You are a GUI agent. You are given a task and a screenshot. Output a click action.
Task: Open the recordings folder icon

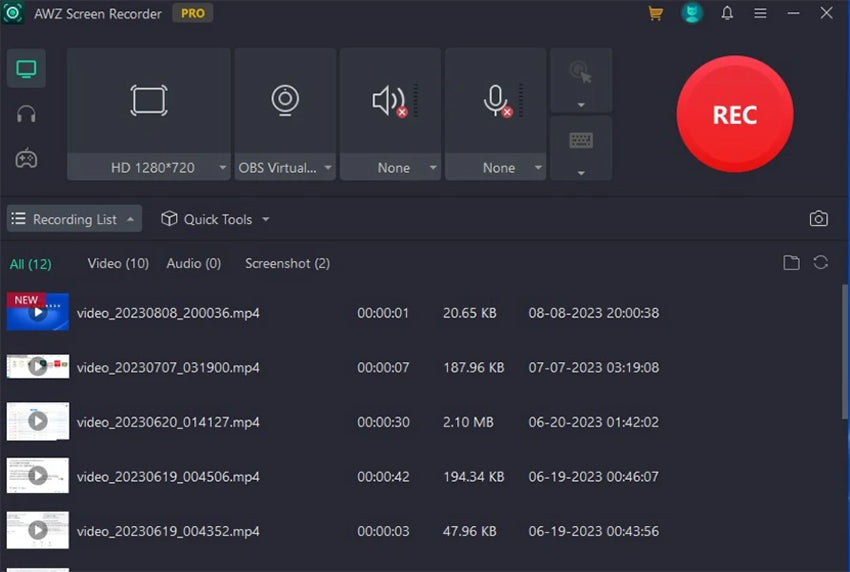791,263
